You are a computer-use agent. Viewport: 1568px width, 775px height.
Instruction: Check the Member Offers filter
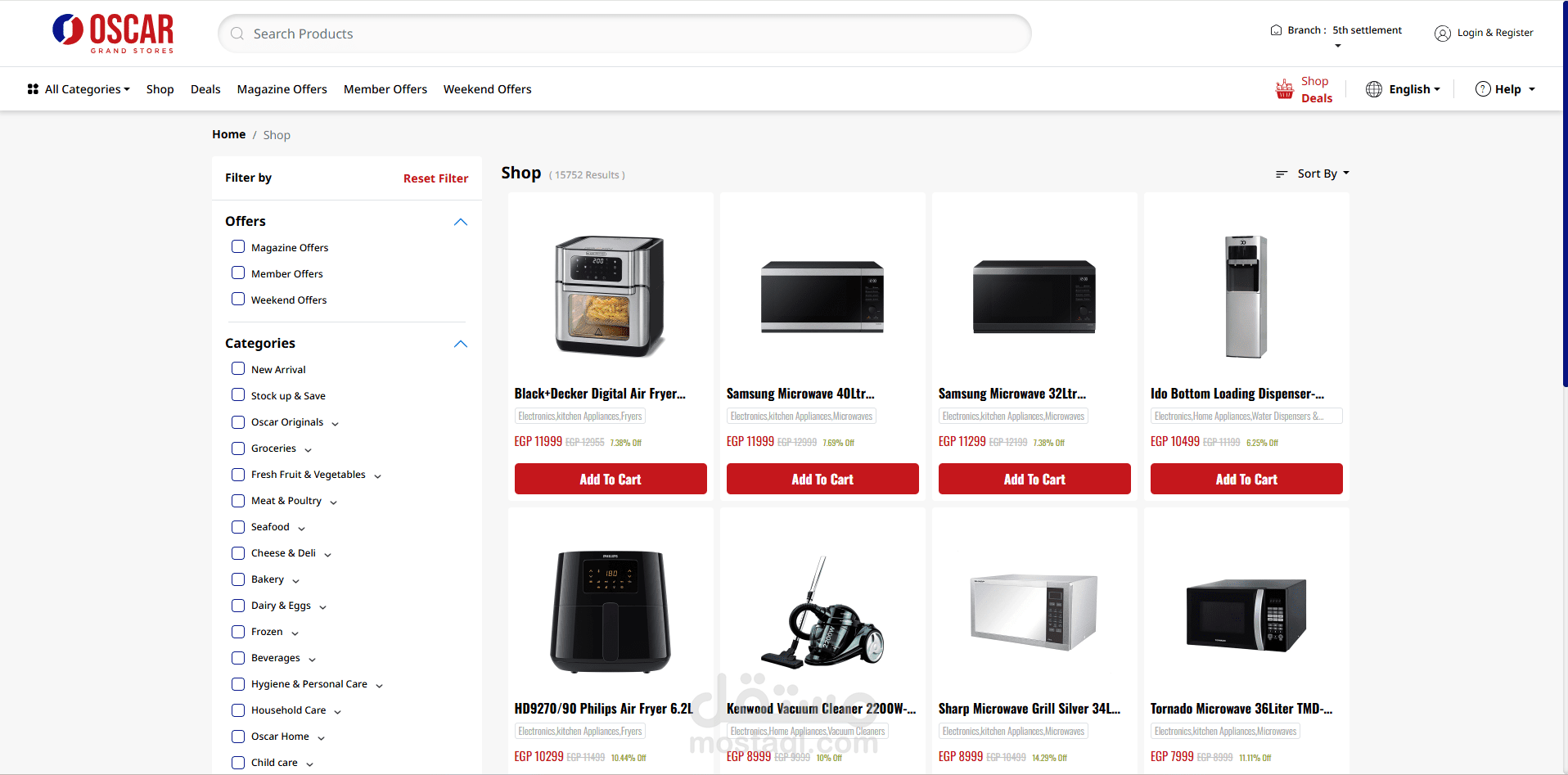(238, 273)
